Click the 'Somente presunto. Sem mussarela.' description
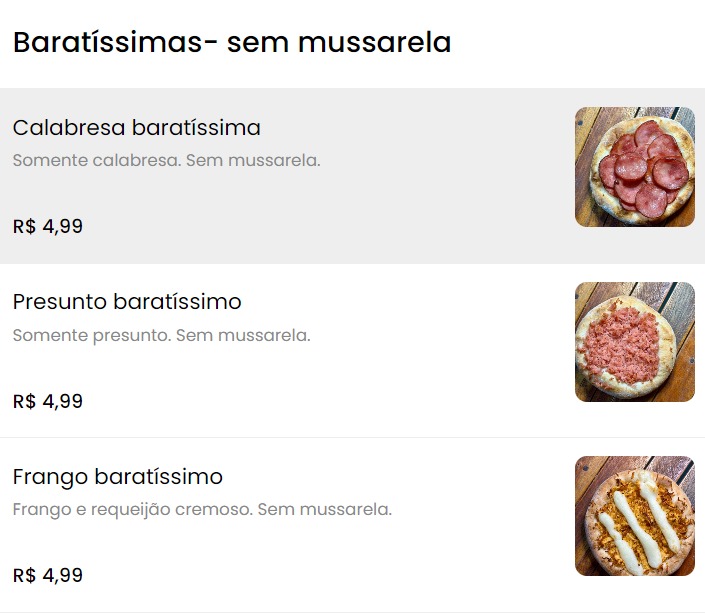705x613 pixels. point(161,335)
